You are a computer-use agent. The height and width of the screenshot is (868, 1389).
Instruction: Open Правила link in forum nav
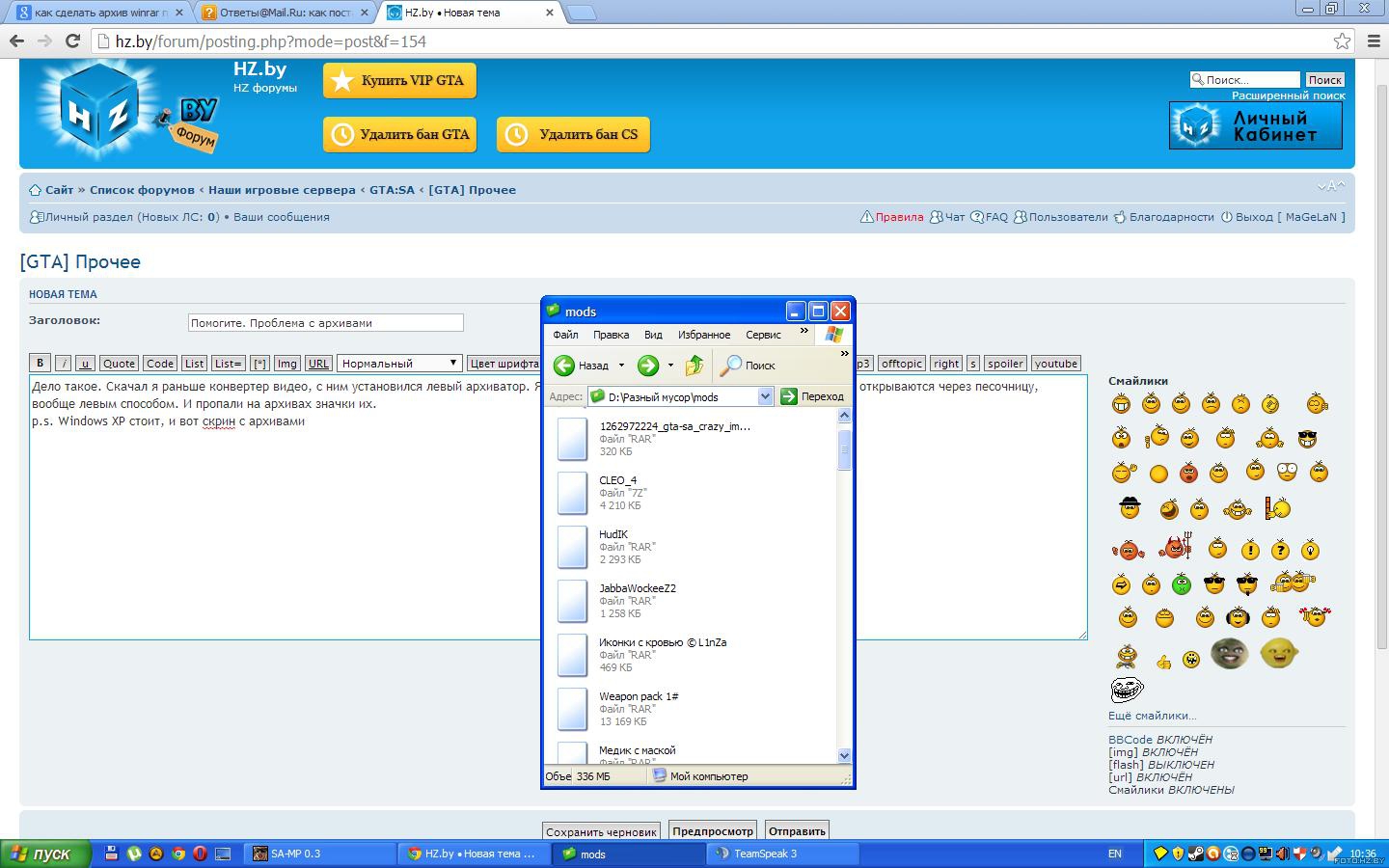click(x=899, y=217)
